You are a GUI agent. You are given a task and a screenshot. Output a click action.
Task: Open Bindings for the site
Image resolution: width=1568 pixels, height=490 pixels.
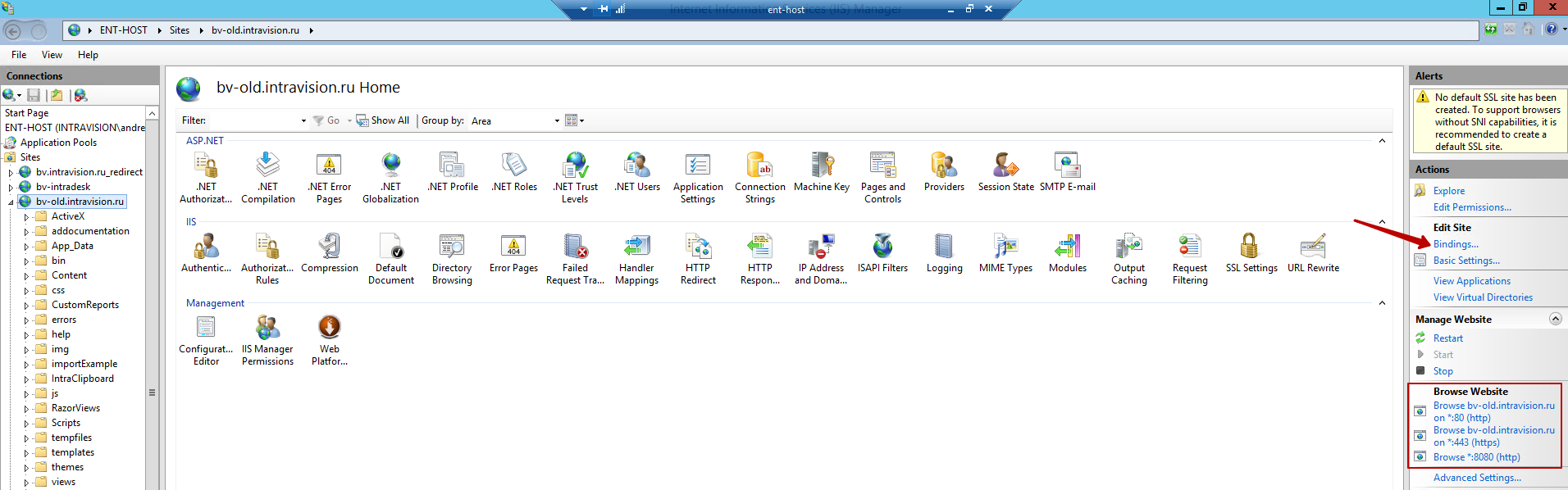[1456, 244]
